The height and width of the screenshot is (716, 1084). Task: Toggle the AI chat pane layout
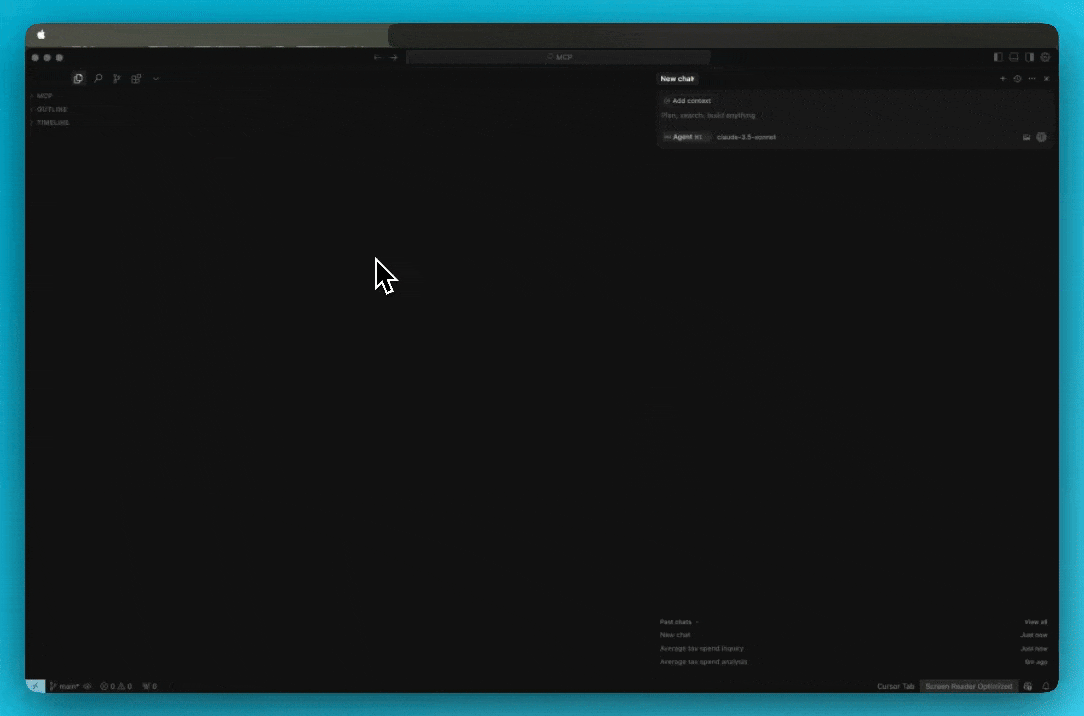(1030, 57)
